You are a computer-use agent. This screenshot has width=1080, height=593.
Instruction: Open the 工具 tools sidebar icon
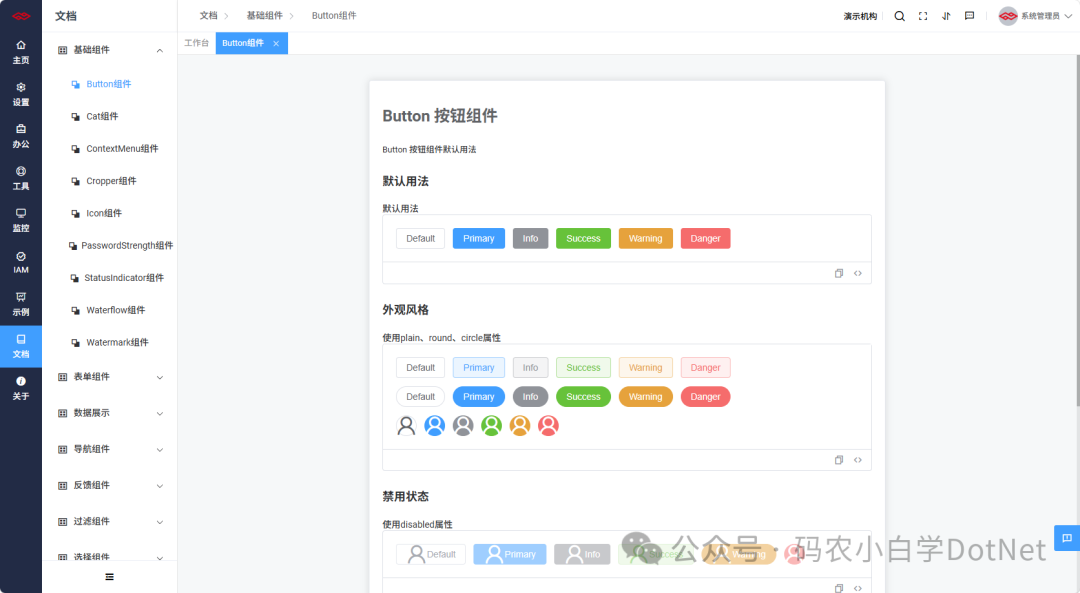pyautogui.click(x=21, y=178)
